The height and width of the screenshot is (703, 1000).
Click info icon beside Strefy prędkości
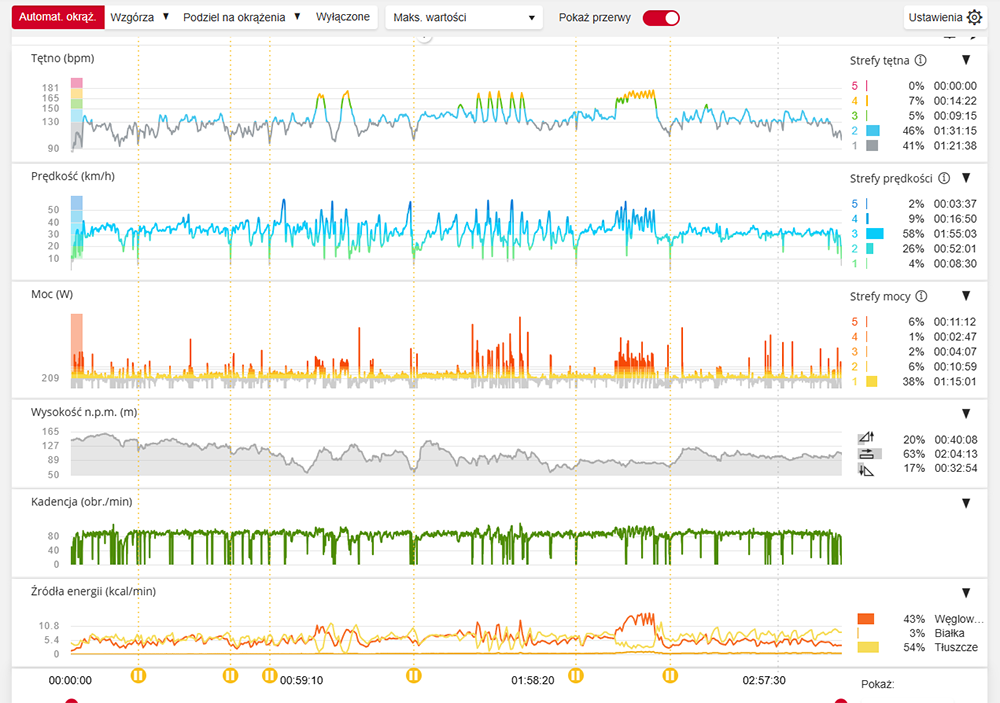coord(941,178)
